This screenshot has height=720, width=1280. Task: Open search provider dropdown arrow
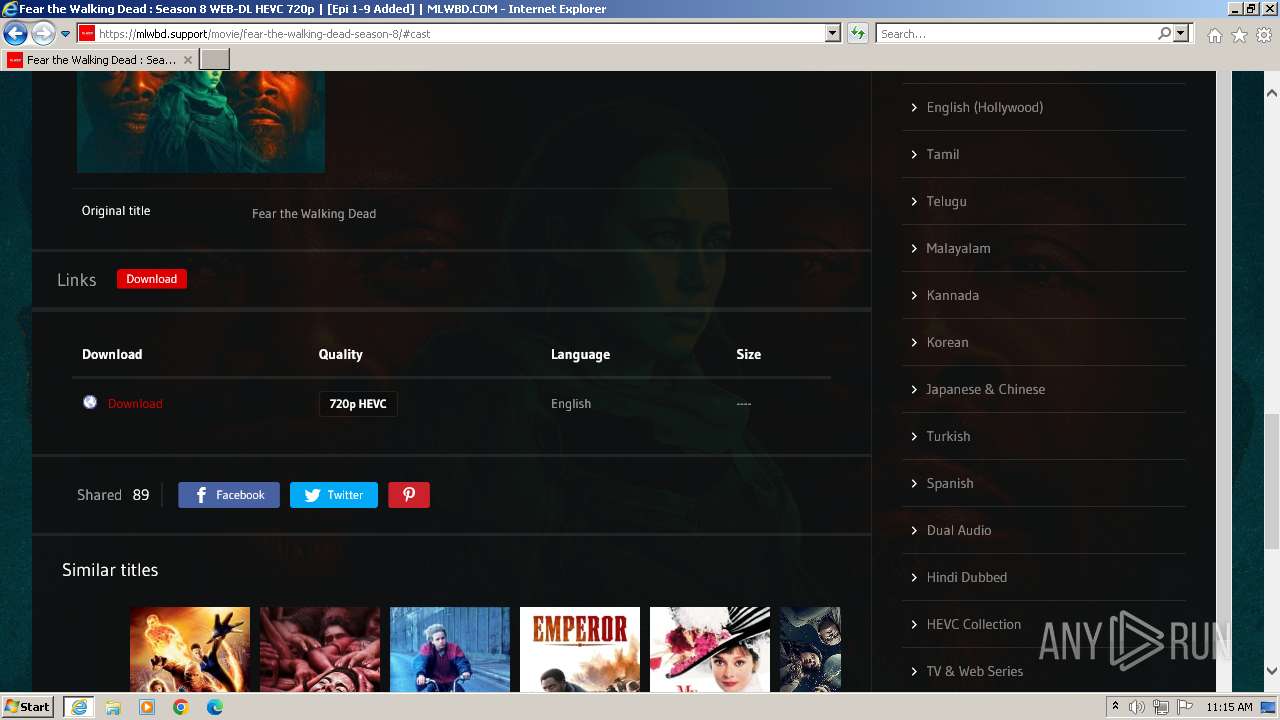[1181, 33]
